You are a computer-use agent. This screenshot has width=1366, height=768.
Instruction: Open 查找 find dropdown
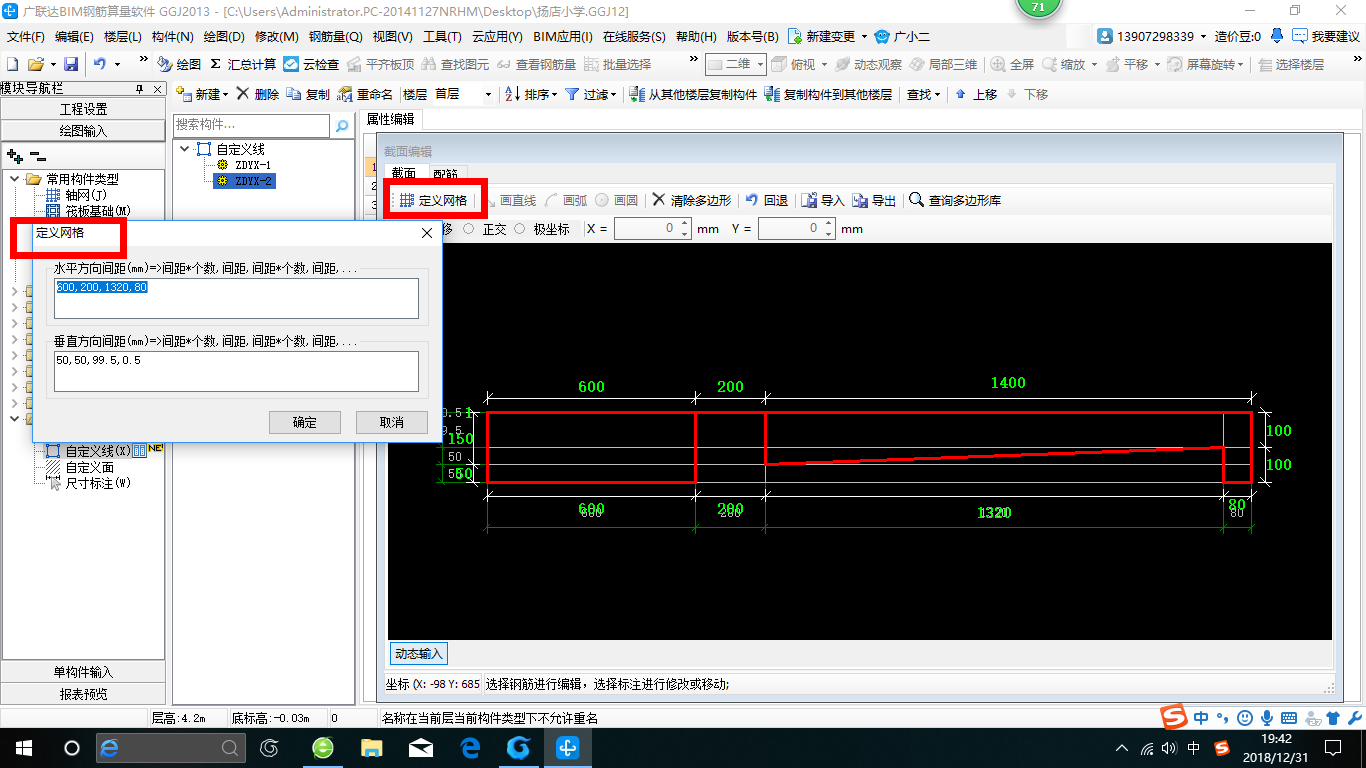pyautogui.click(x=923, y=94)
